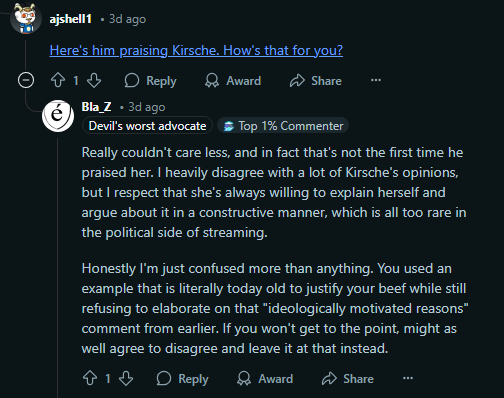
Task: Open ajshell1's user profile name
Action: [x=71, y=19]
